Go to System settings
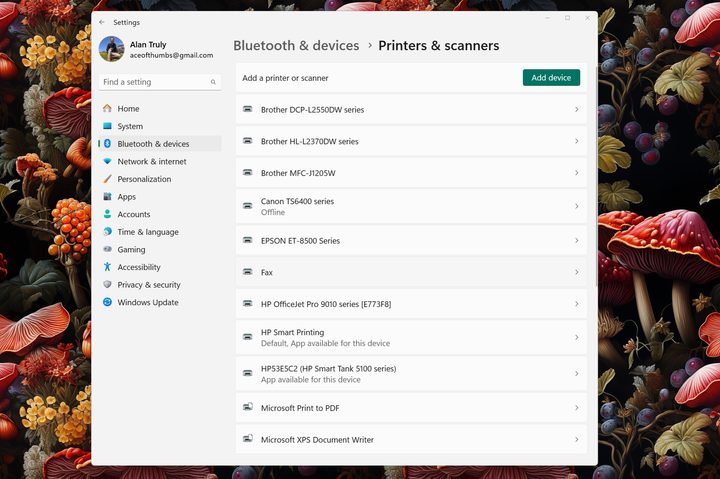The image size is (720, 479). tap(160, 126)
